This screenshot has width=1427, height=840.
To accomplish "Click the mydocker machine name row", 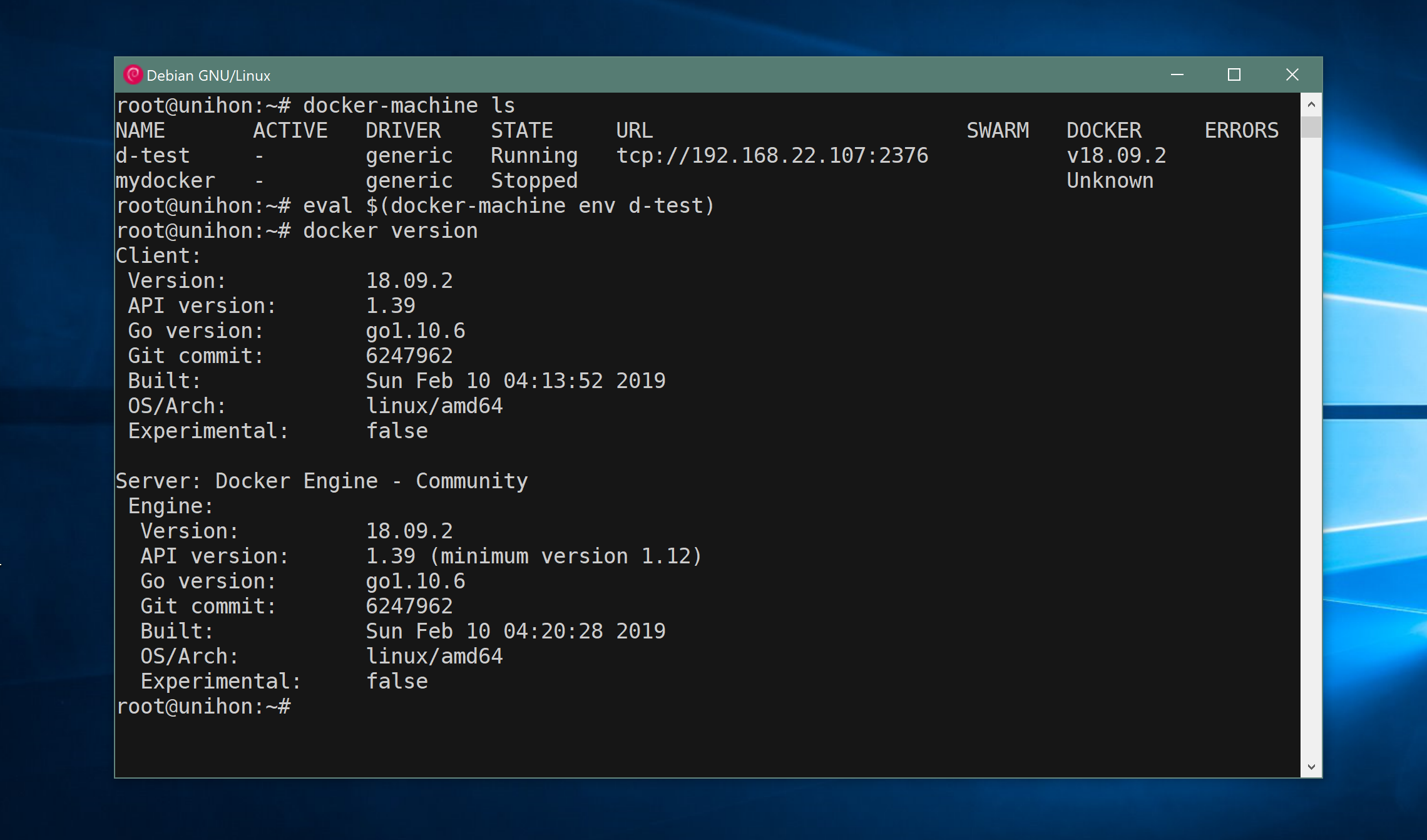I will click(x=165, y=181).
